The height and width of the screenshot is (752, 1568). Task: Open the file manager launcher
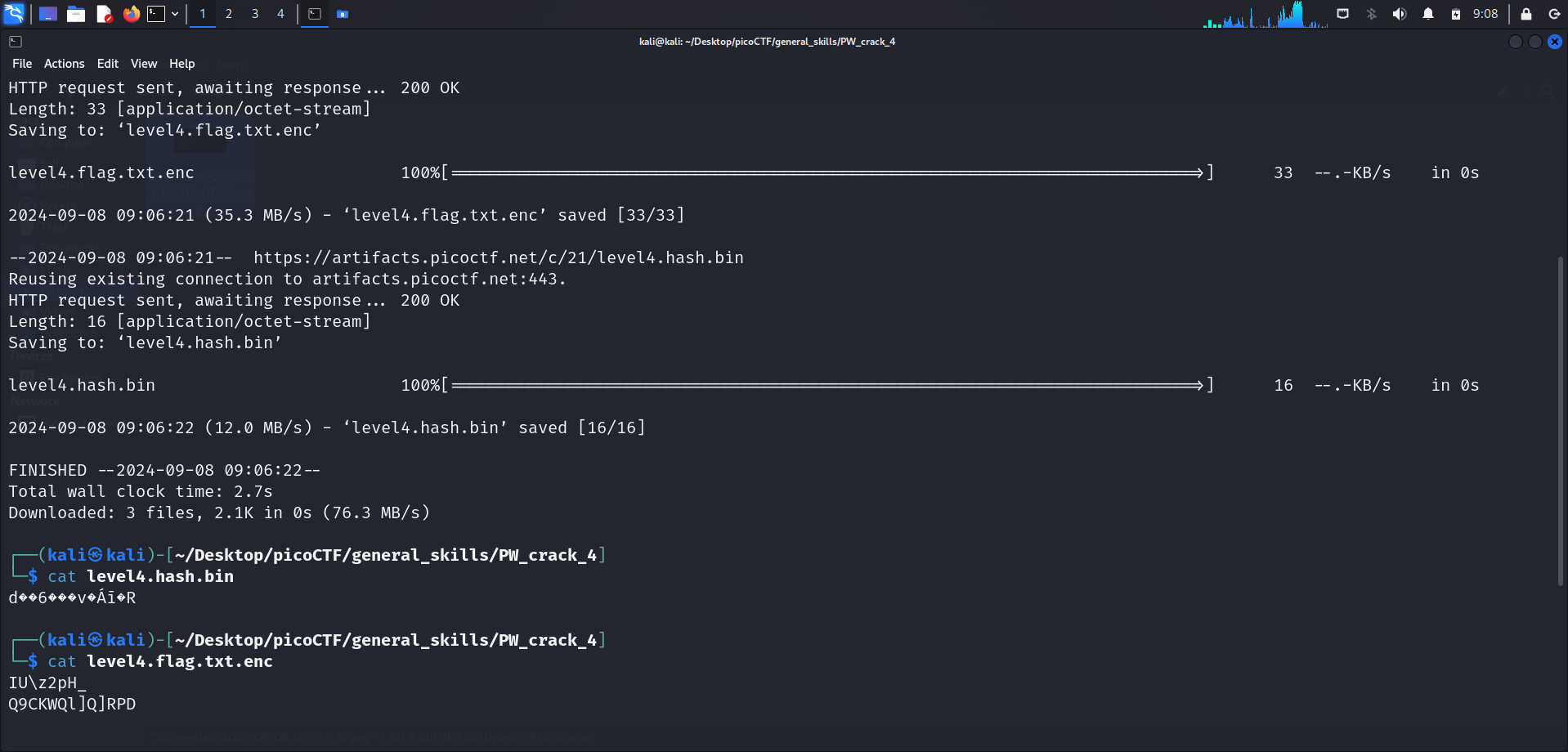76,14
